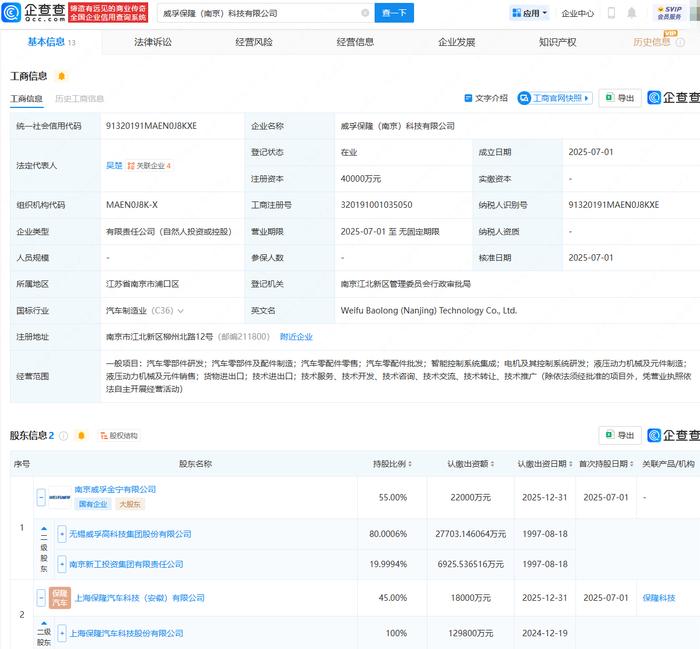Open 附近企业 nearby companies link
This screenshot has width=700, height=649.
click(x=296, y=337)
